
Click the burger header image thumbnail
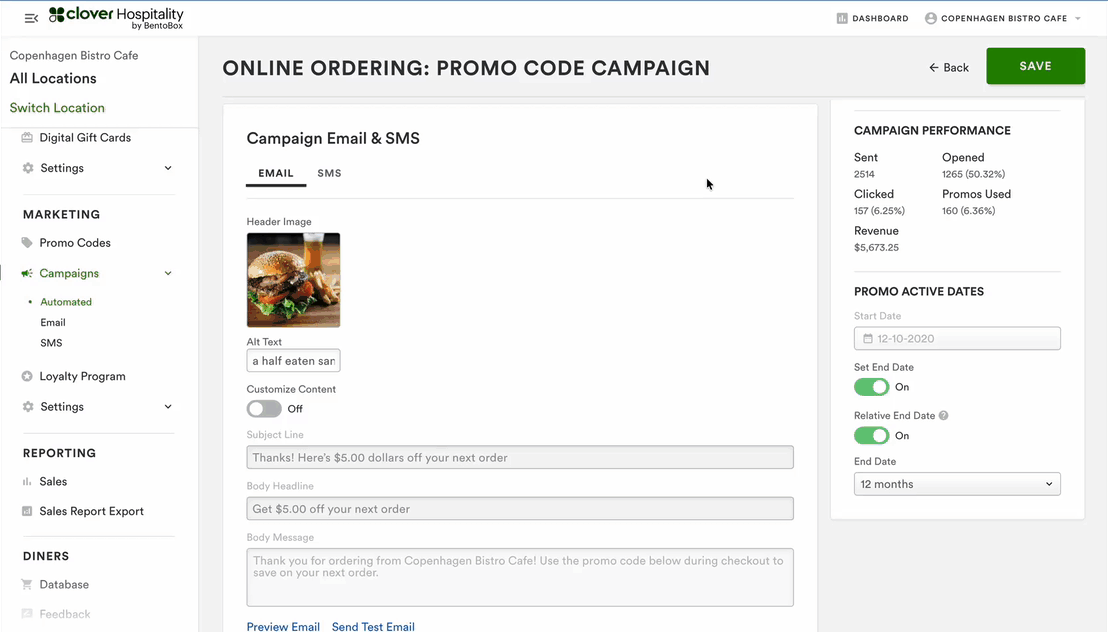click(x=293, y=280)
